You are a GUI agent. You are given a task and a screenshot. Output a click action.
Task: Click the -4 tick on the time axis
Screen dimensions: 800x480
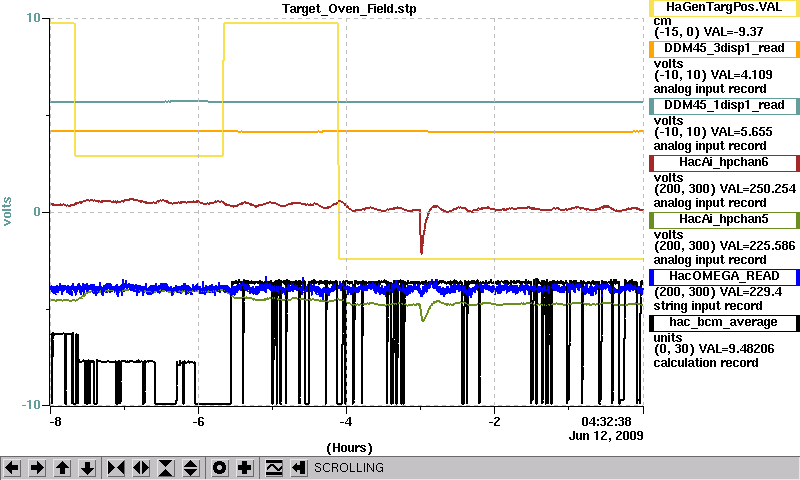(x=346, y=422)
